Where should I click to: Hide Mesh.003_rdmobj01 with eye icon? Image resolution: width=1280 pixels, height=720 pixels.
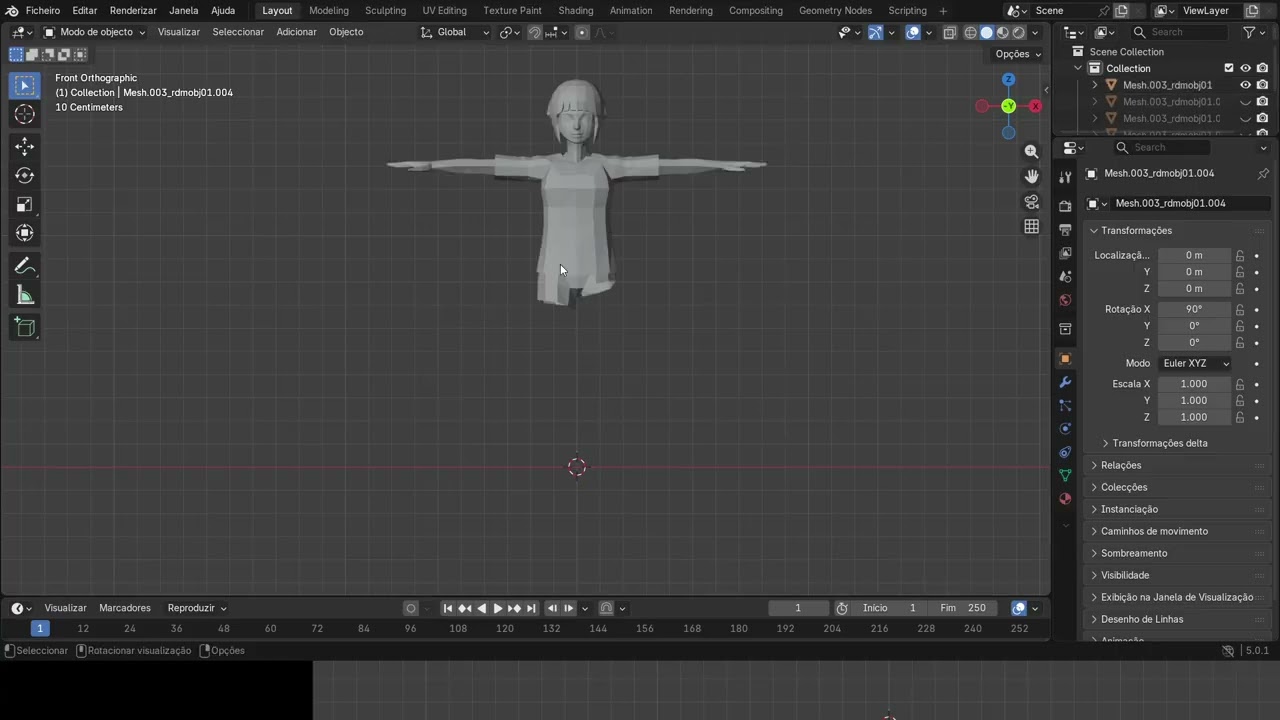tap(1245, 85)
